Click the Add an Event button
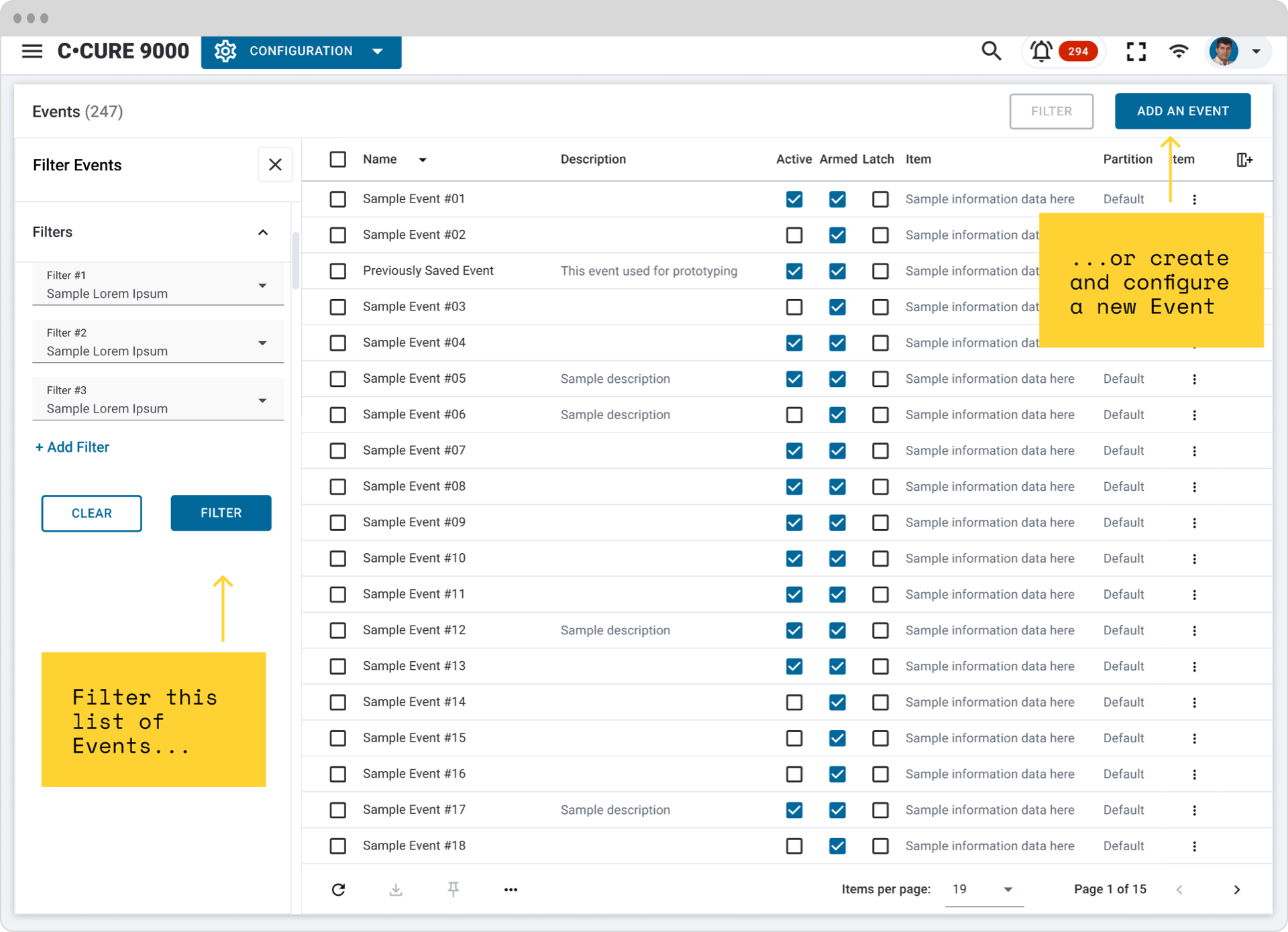Image resolution: width=1288 pixels, height=932 pixels. [x=1182, y=111]
